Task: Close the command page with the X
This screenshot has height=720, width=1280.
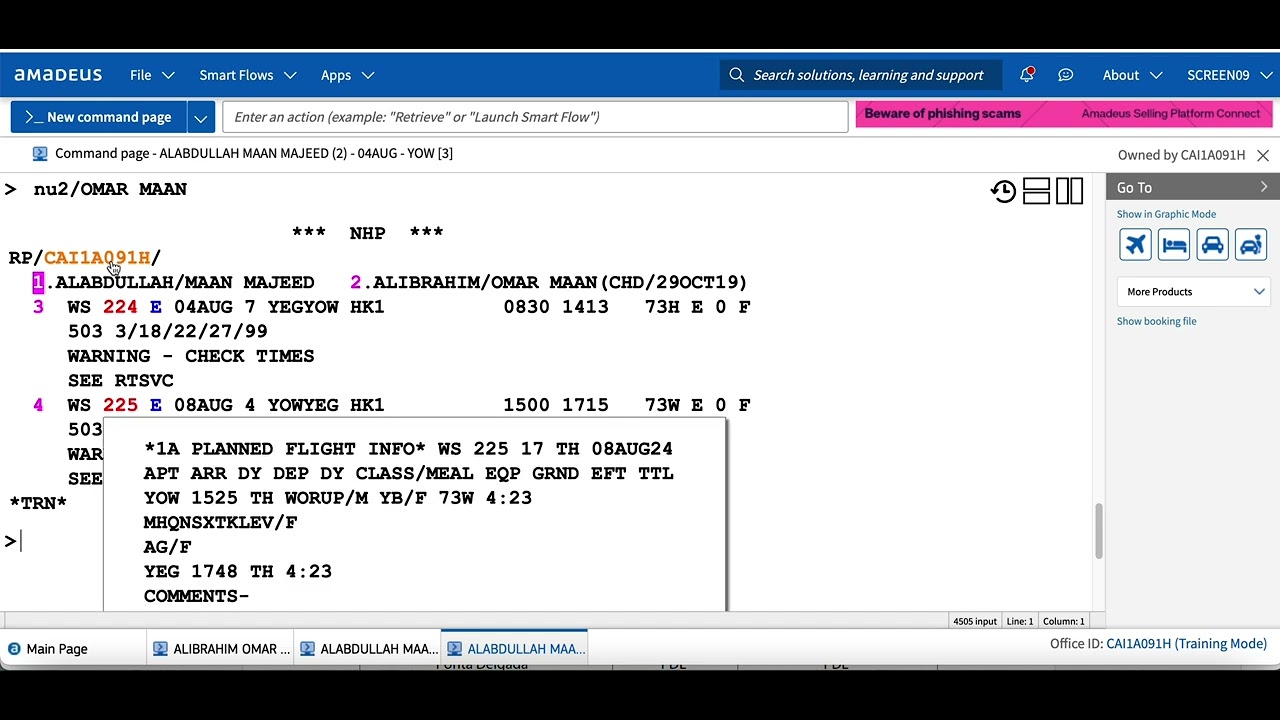Action: [x=1263, y=155]
